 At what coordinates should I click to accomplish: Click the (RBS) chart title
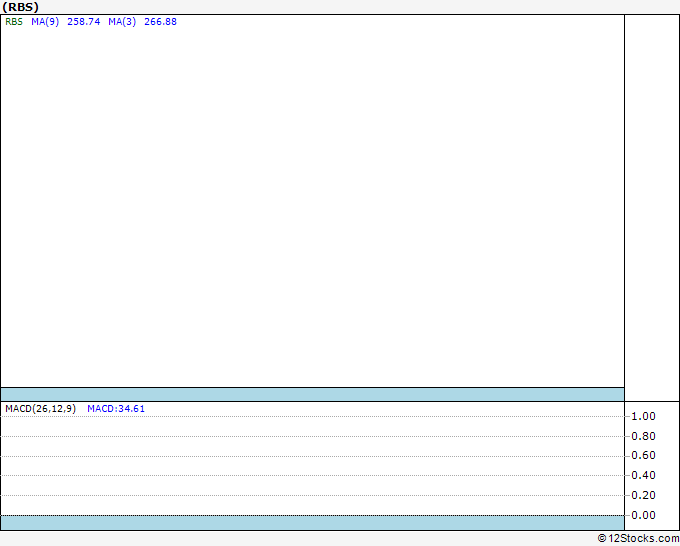(20, 7)
